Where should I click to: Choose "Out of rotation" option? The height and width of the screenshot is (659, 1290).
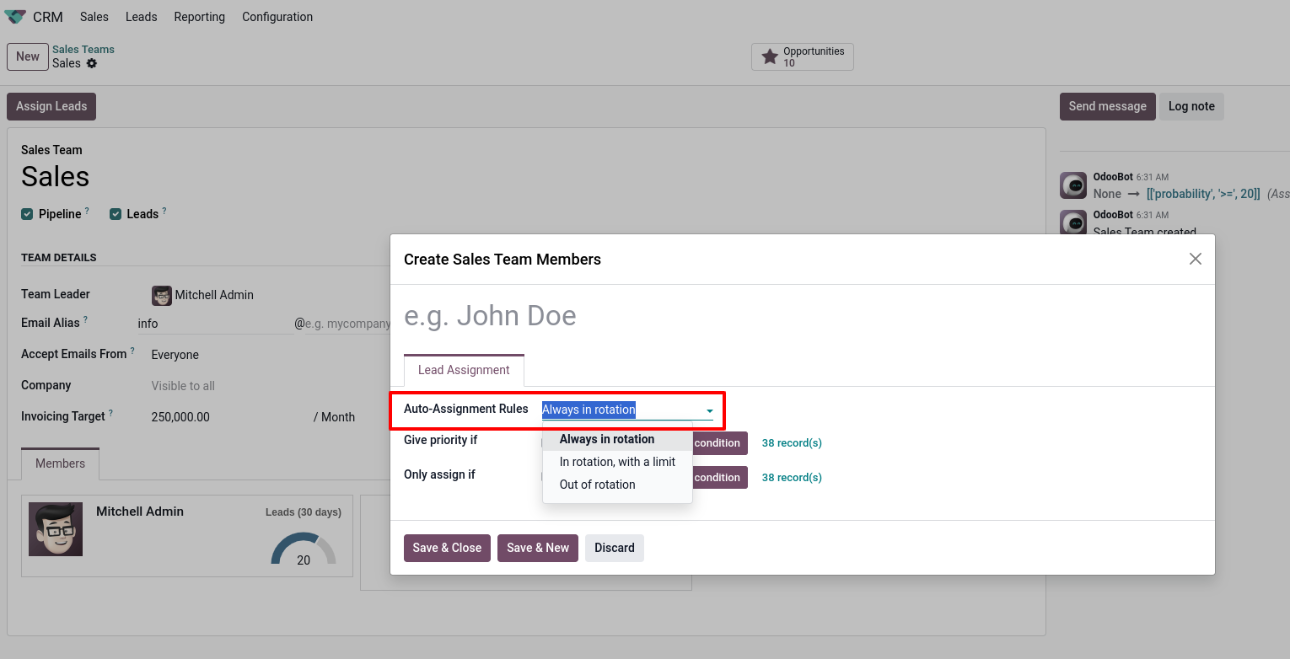[x=597, y=485]
